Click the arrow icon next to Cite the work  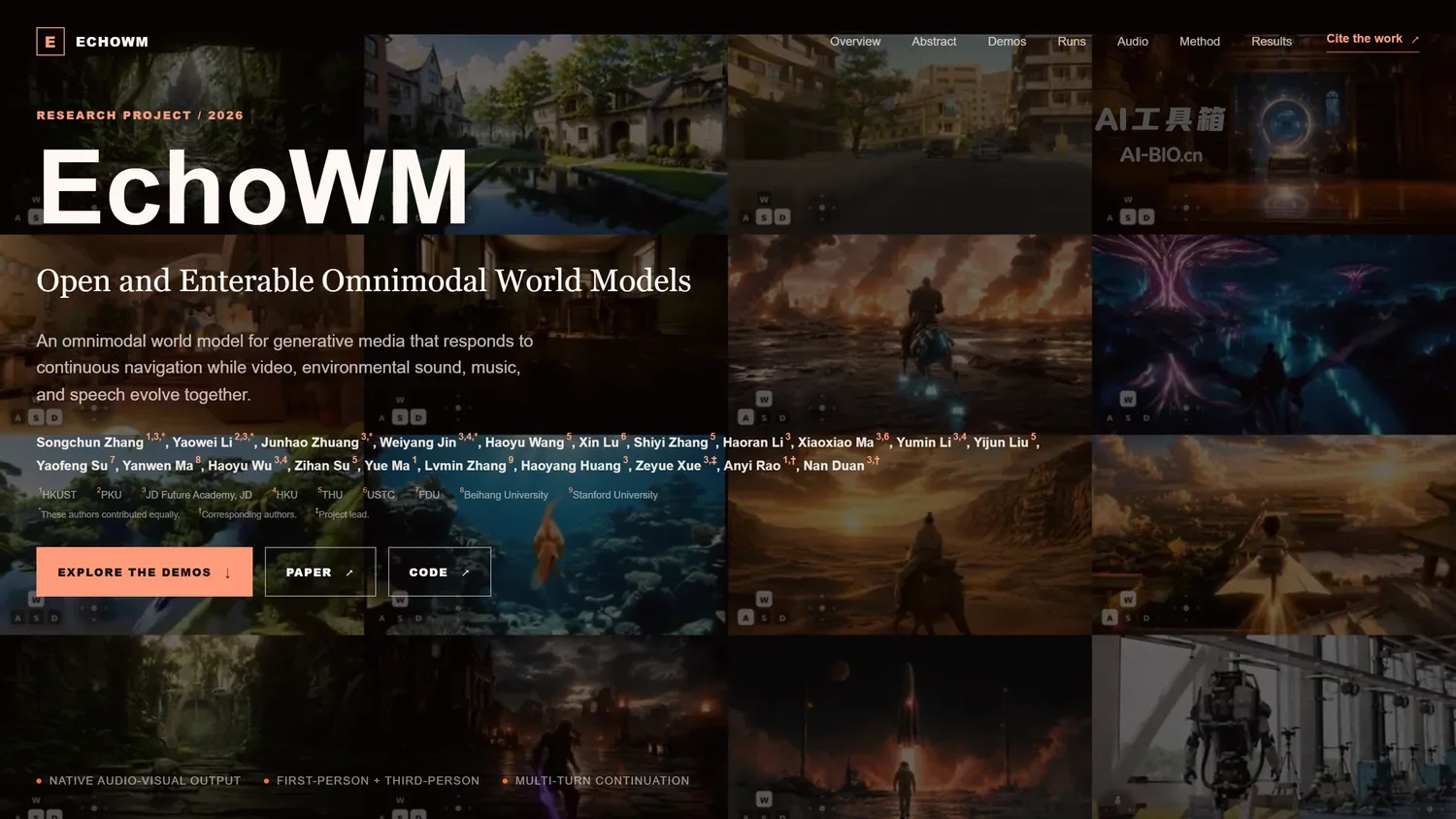click(1415, 40)
